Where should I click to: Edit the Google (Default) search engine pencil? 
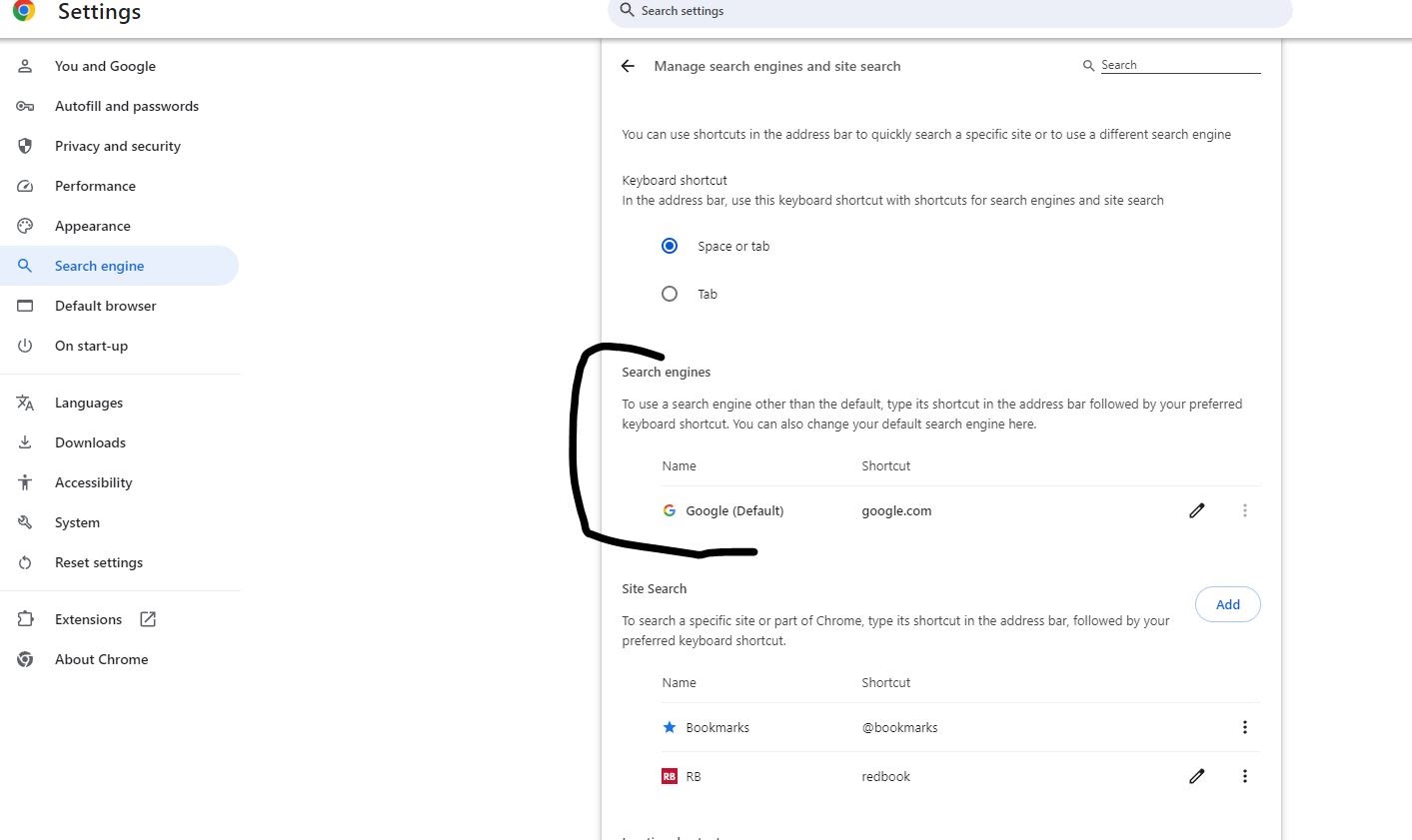point(1197,510)
